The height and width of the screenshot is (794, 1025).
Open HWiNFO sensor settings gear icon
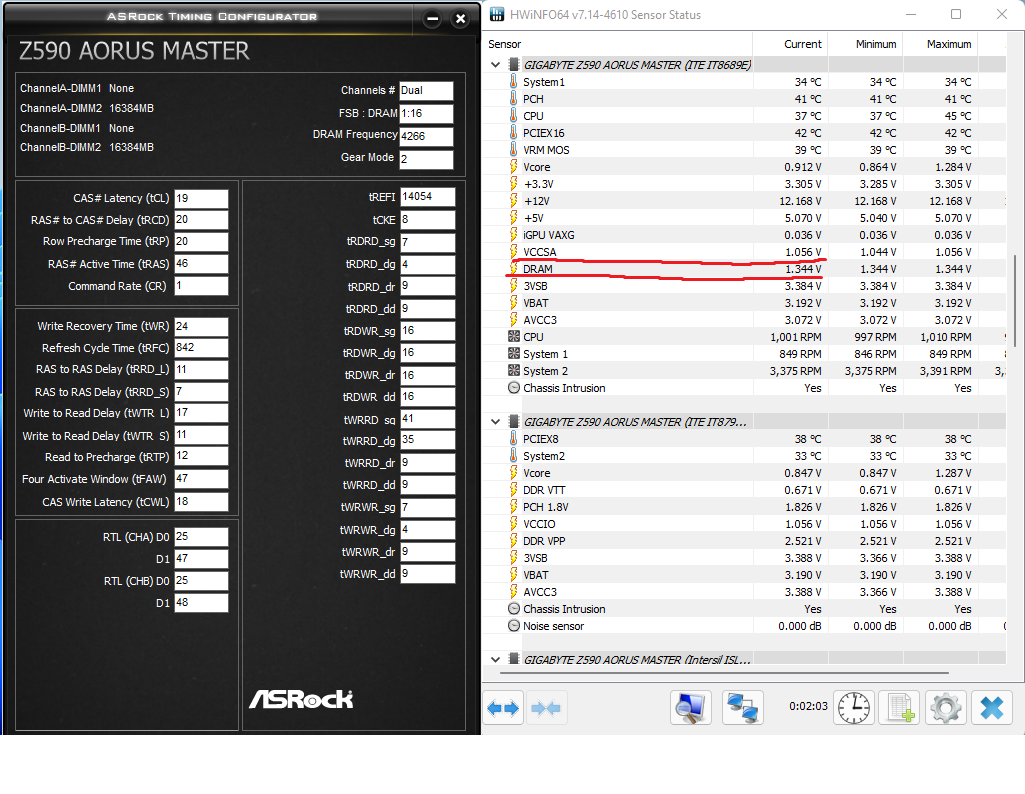[945, 708]
